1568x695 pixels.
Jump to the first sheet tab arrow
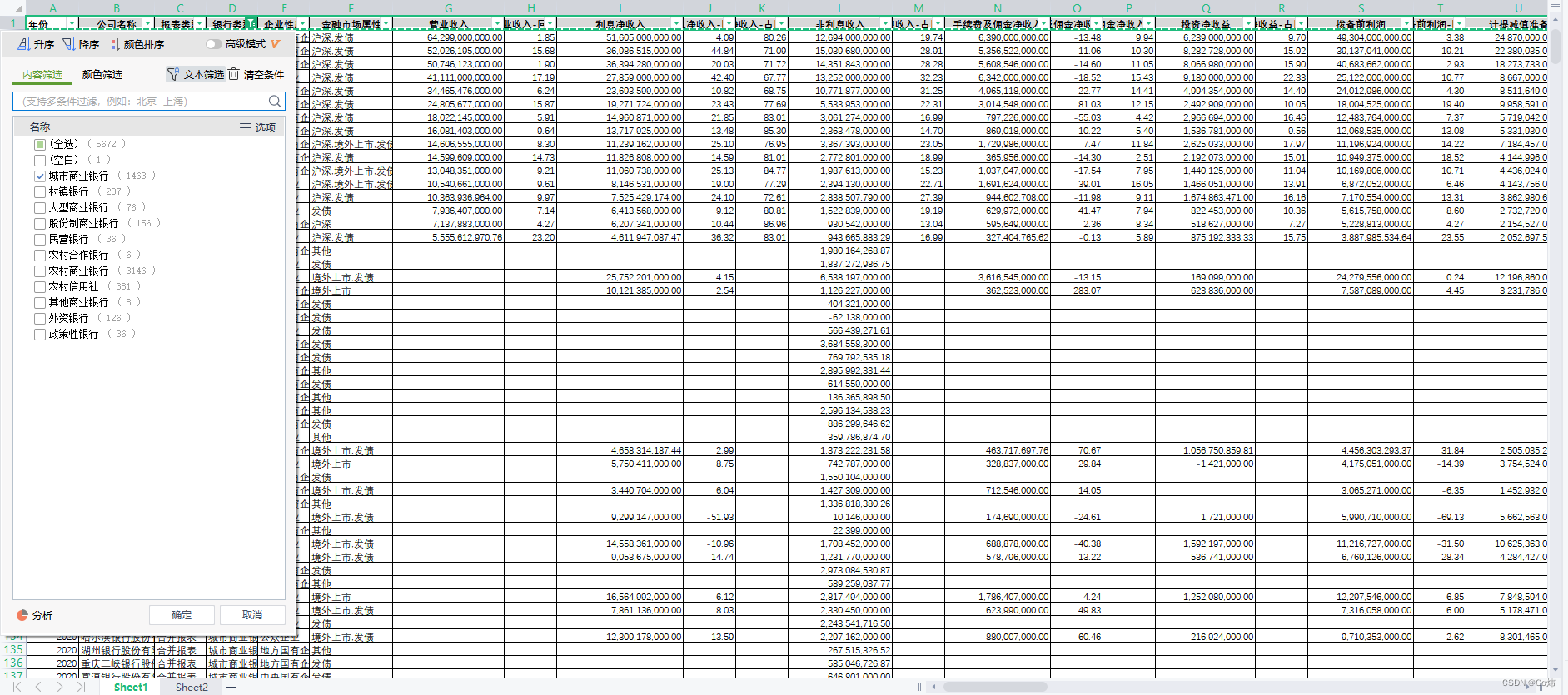click(x=17, y=687)
